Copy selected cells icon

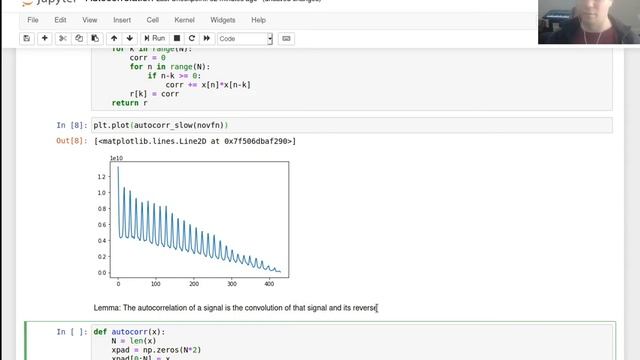click(79, 38)
